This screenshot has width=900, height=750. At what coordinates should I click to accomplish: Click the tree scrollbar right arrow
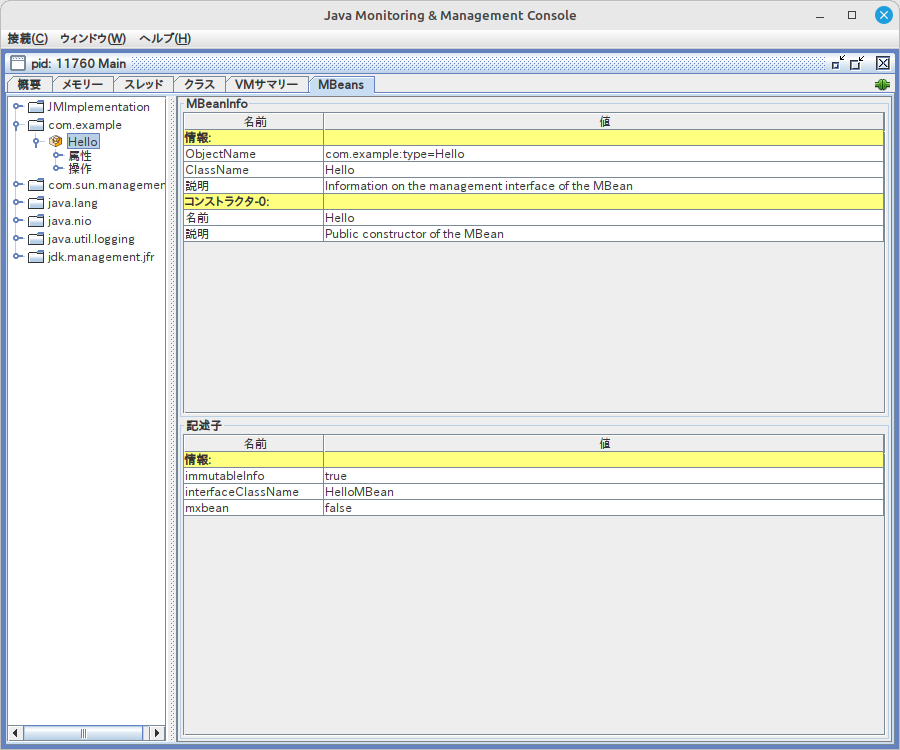pos(157,733)
